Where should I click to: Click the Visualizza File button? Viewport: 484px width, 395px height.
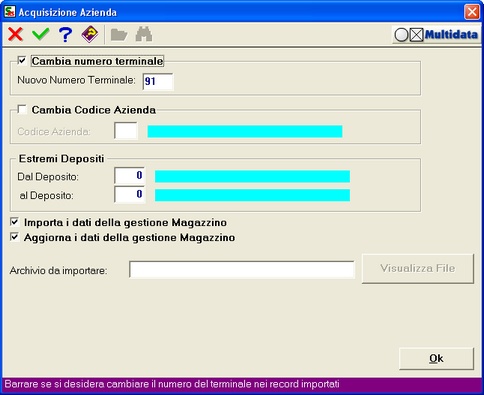point(418,269)
